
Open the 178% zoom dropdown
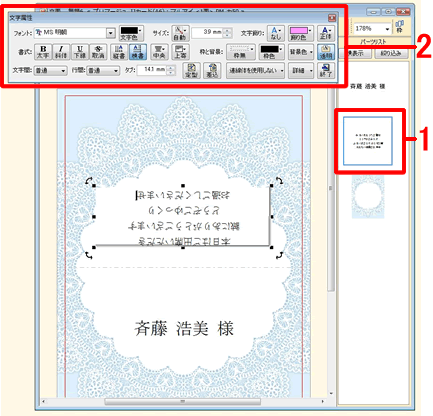click(x=387, y=29)
